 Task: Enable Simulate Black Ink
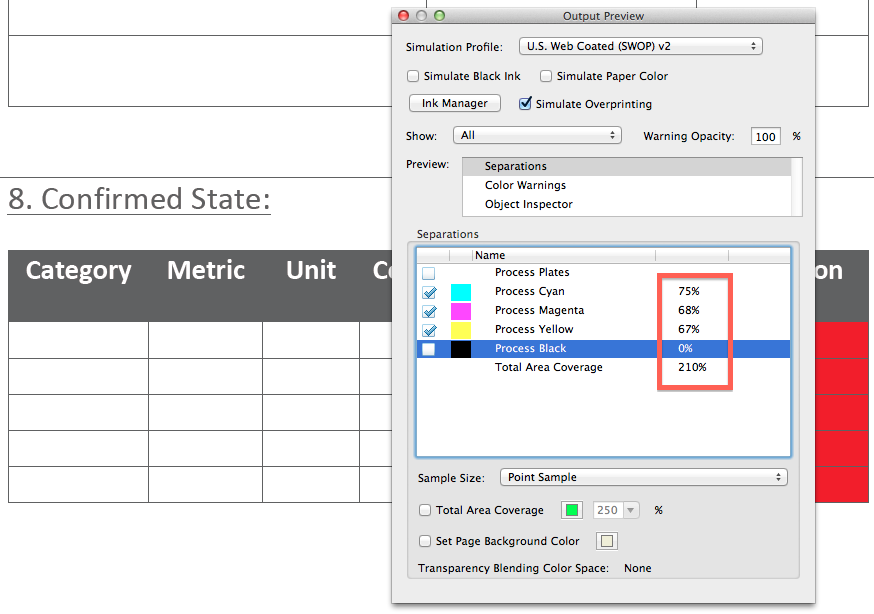(413, 76)
